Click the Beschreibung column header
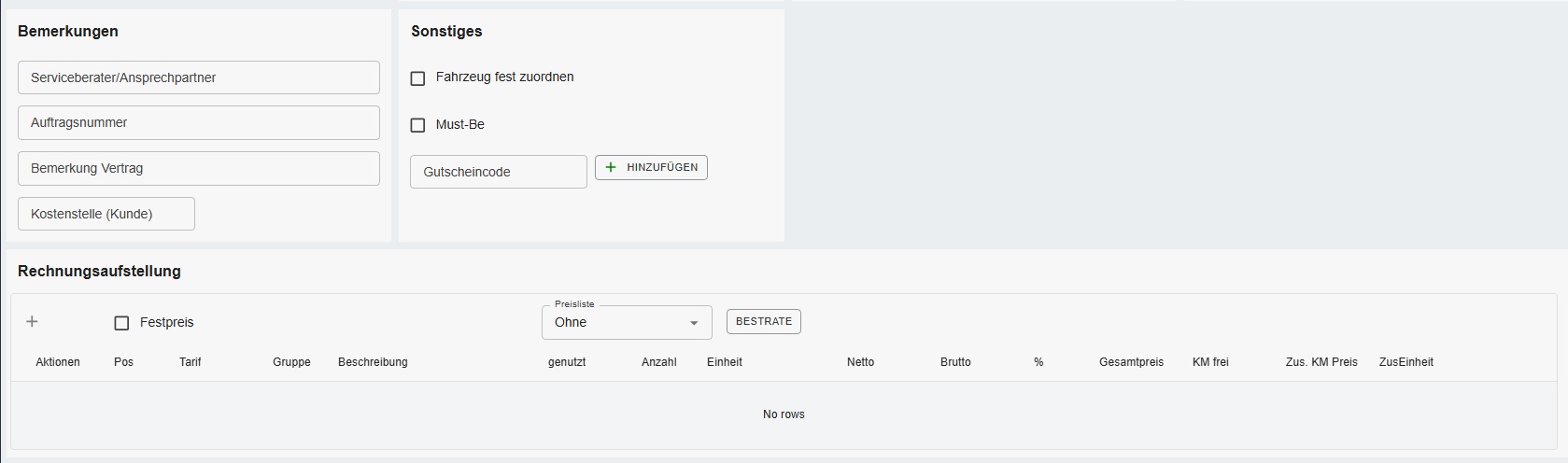 click(373, 362)
